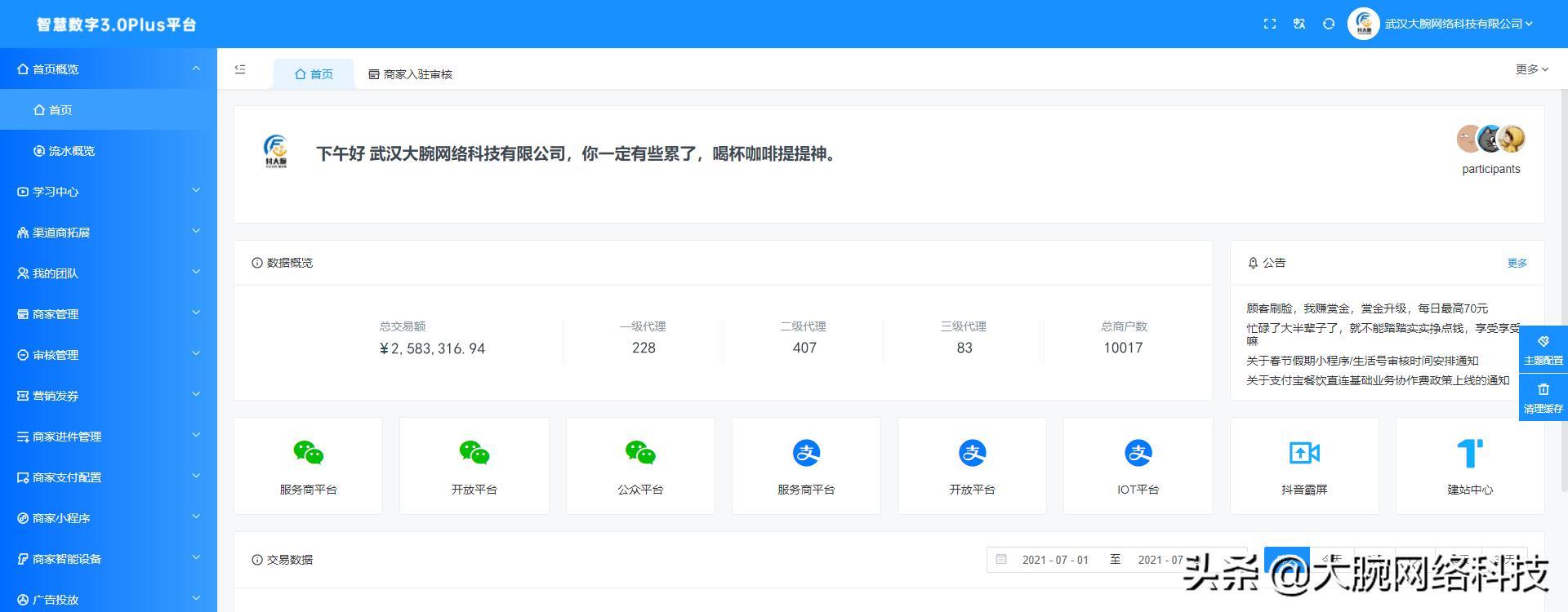Click the bell icon next to 公告
The width and height of the screenshot is (1568, 612).
(x=1253, y=263)
